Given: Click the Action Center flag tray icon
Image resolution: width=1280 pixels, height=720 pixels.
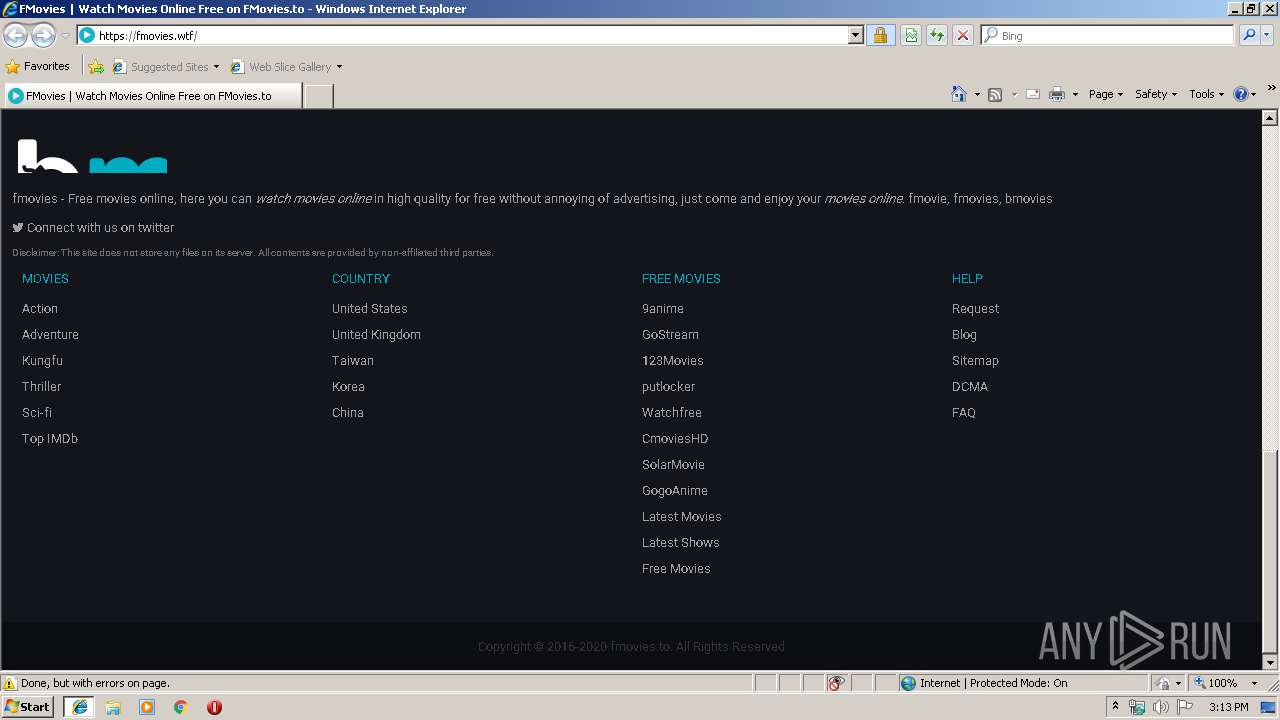Looking at the screenshot, I should coord(1185,707).
